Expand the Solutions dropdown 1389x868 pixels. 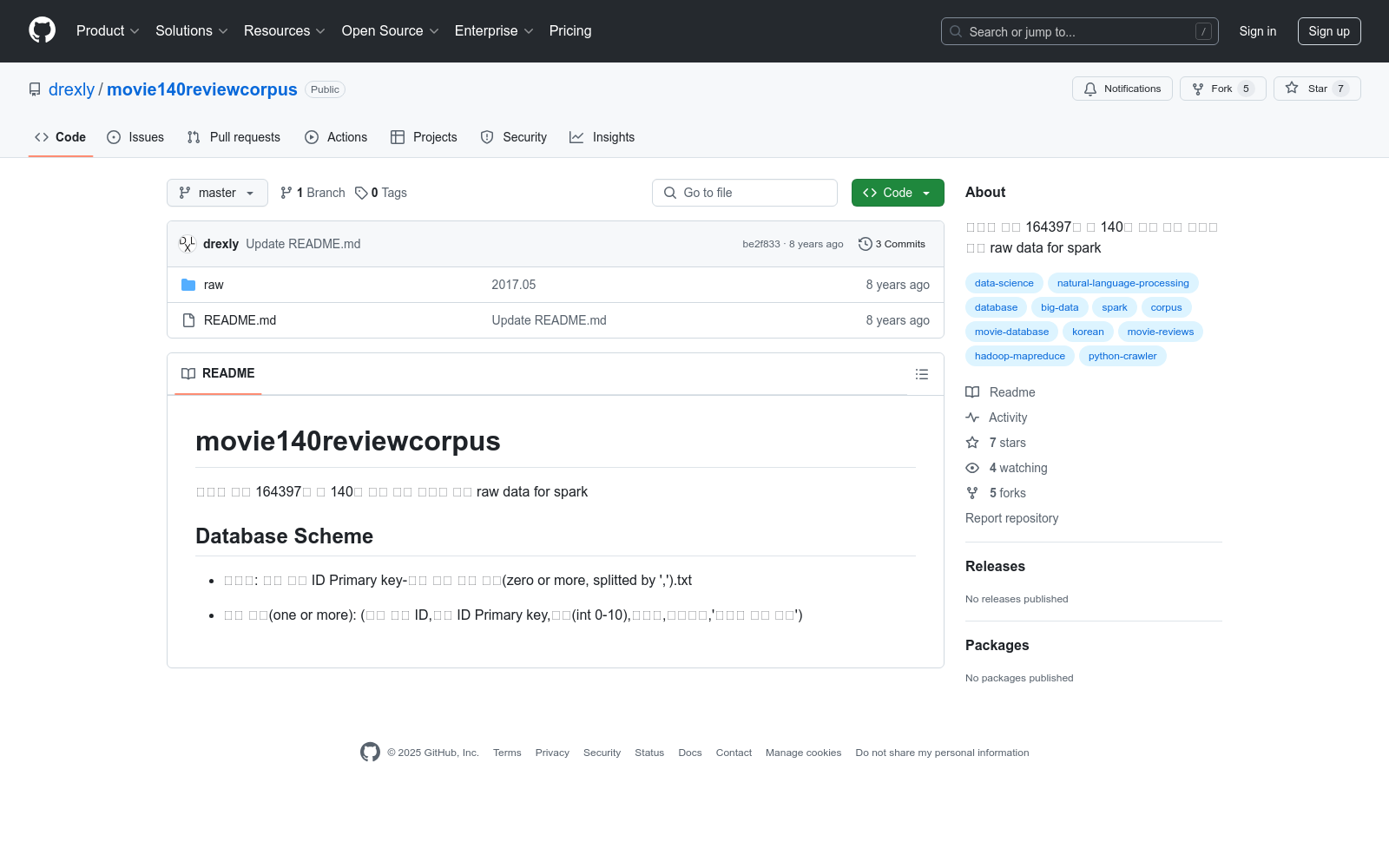pyautogui.click(x=192, y=31)
